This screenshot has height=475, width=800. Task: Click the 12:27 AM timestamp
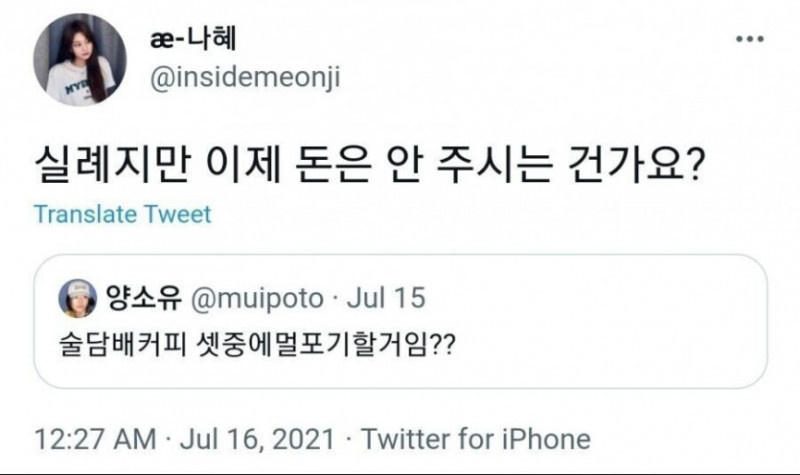pos(94,439)
